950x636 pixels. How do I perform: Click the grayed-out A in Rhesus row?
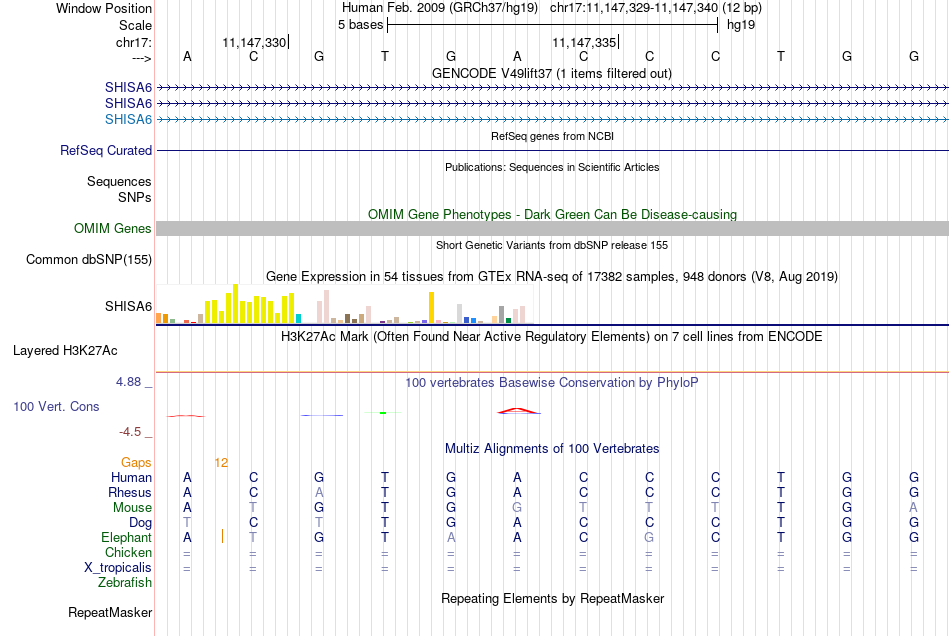[x=319, y=492]
